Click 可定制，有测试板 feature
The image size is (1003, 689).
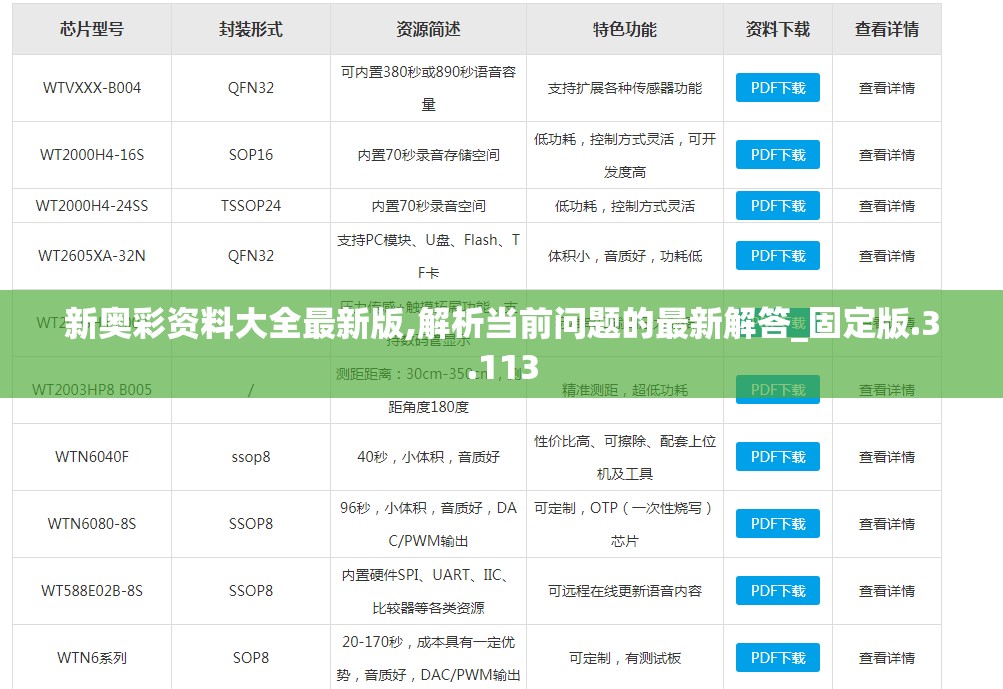[x=625, y=658]
